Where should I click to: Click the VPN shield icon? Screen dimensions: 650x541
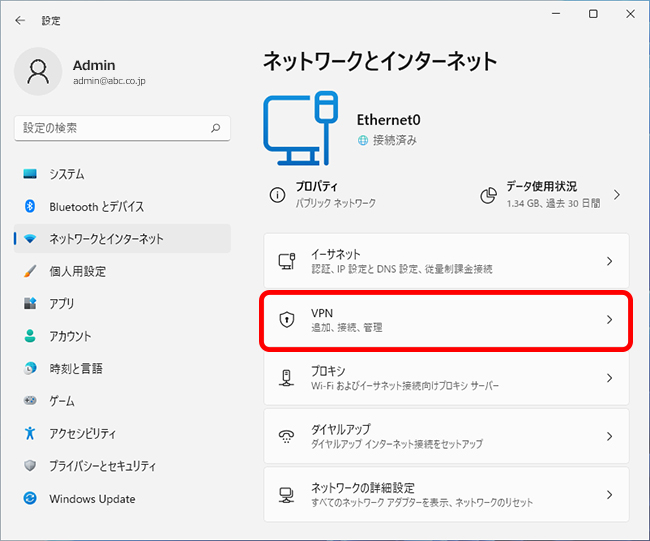click(x=287, y=319)
